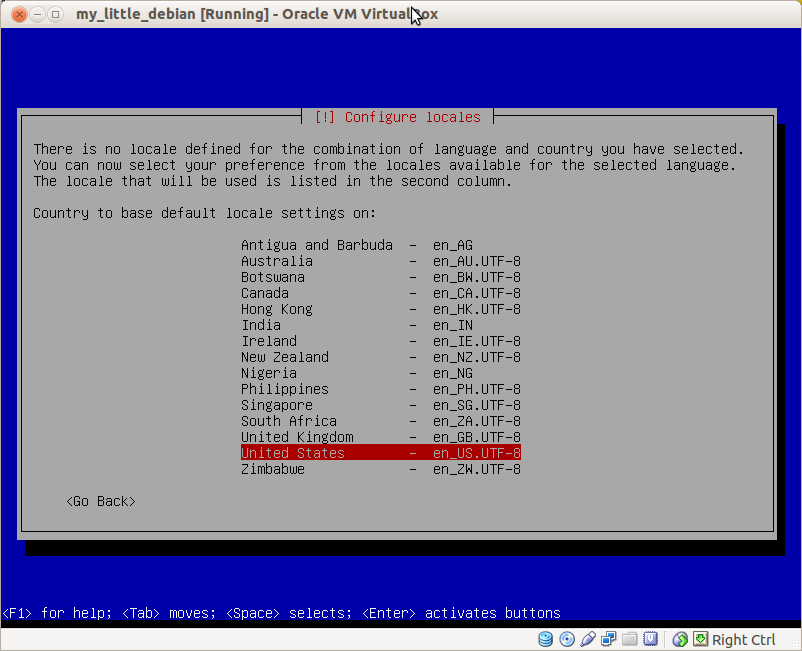The width and height of the screenshot is (802, 651).
Task: Click highlighted United States locale row
Action: coord(381,453)
